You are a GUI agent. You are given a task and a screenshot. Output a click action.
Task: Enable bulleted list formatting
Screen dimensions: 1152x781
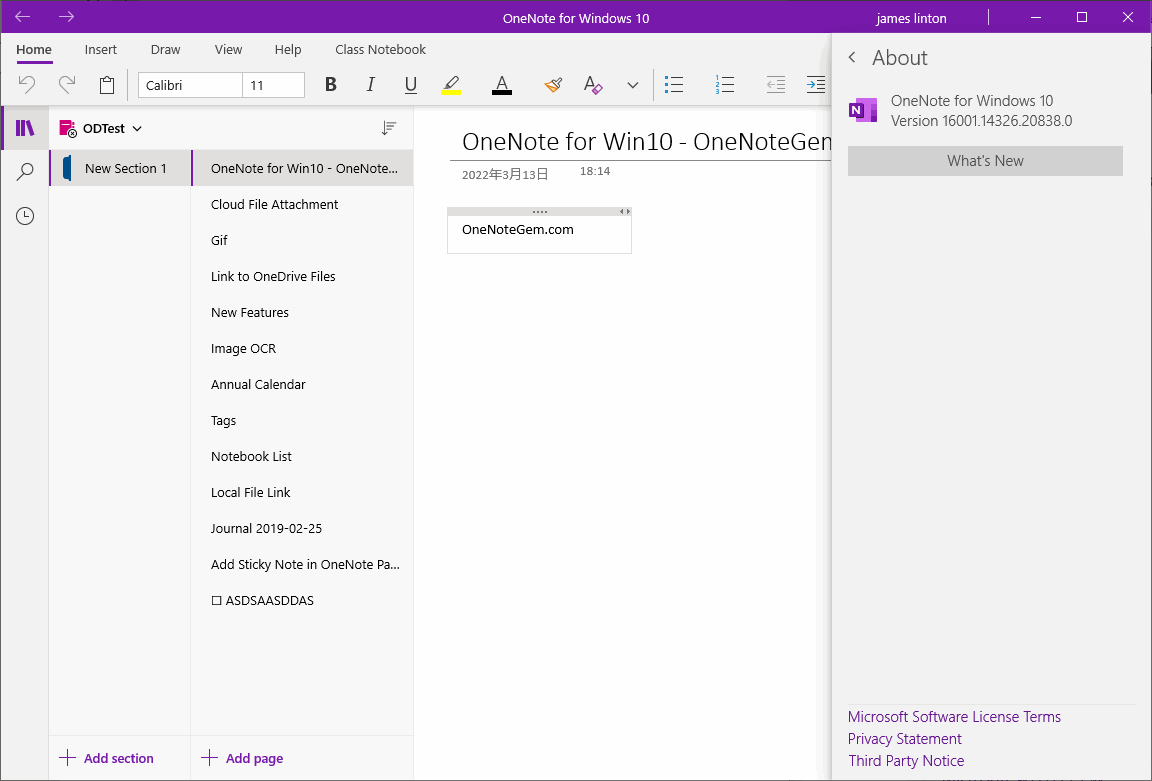point(674,85)
